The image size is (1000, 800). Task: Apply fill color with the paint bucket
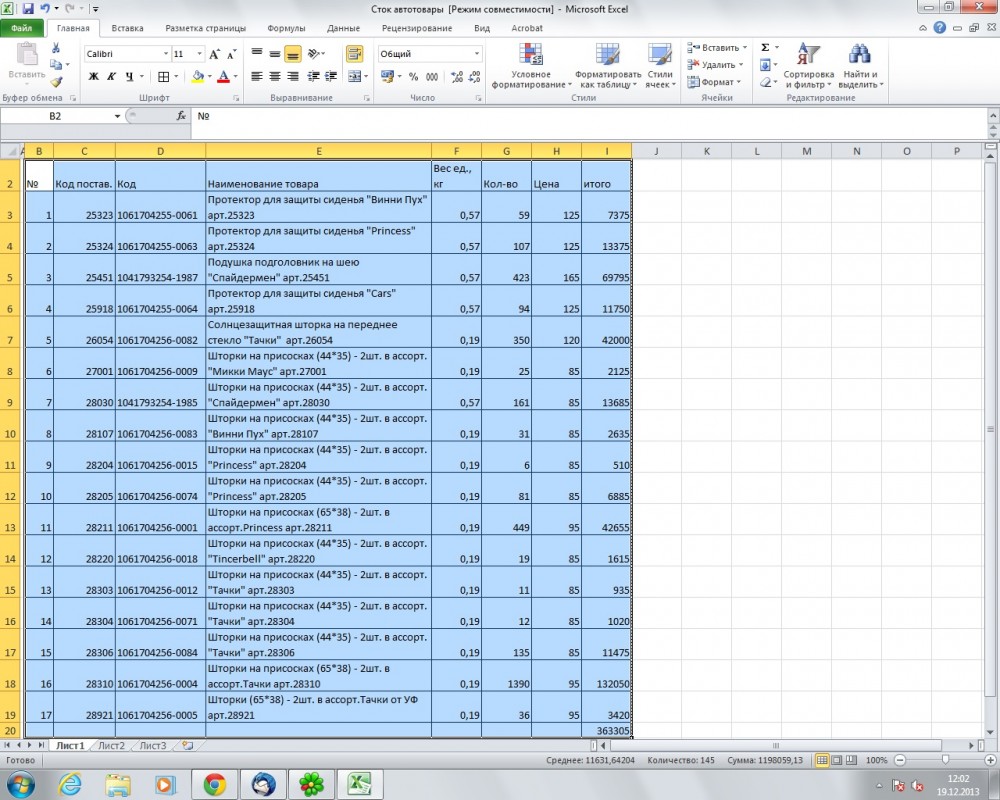[198, 77]
